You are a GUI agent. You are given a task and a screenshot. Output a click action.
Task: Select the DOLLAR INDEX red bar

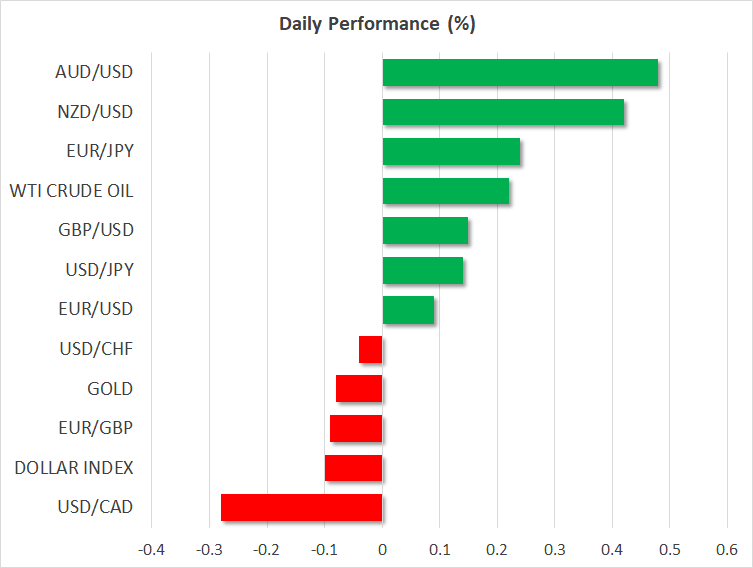point(353,468)
